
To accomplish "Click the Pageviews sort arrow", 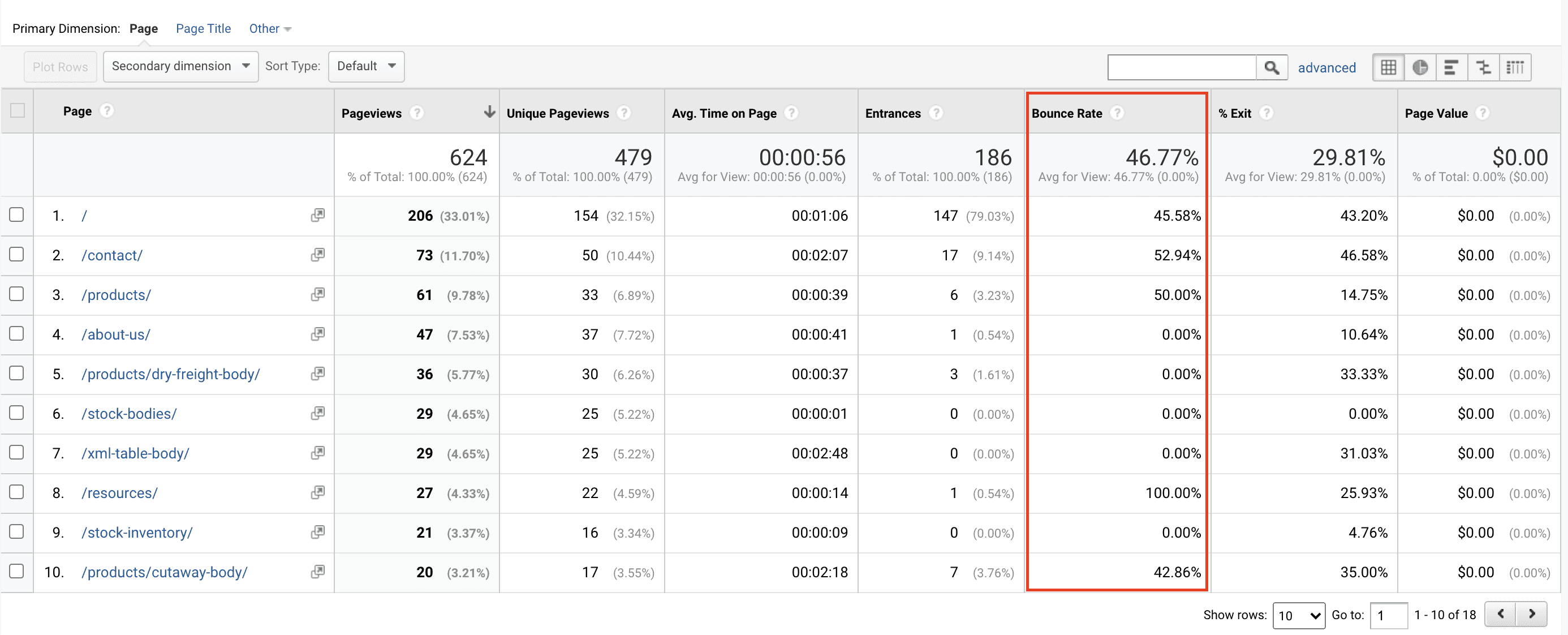I will 489,112.
